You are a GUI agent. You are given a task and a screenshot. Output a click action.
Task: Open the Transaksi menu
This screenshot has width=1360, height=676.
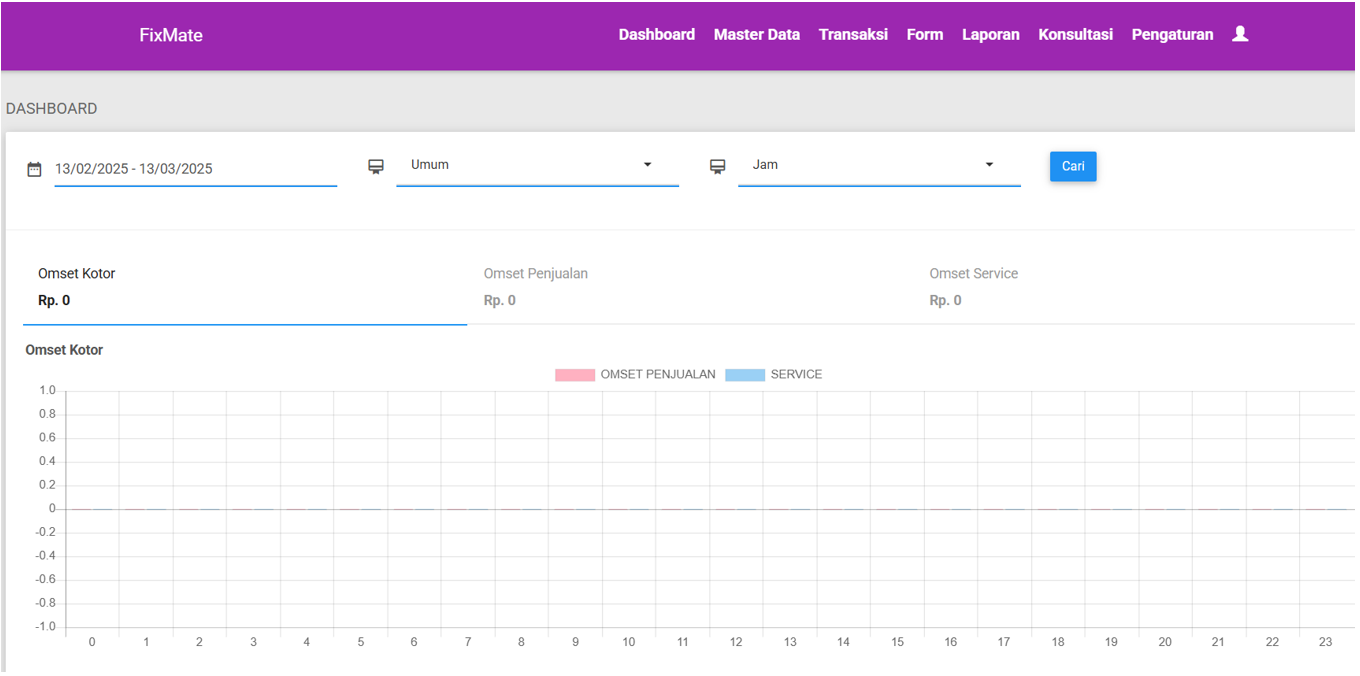[x=853, y=35]
